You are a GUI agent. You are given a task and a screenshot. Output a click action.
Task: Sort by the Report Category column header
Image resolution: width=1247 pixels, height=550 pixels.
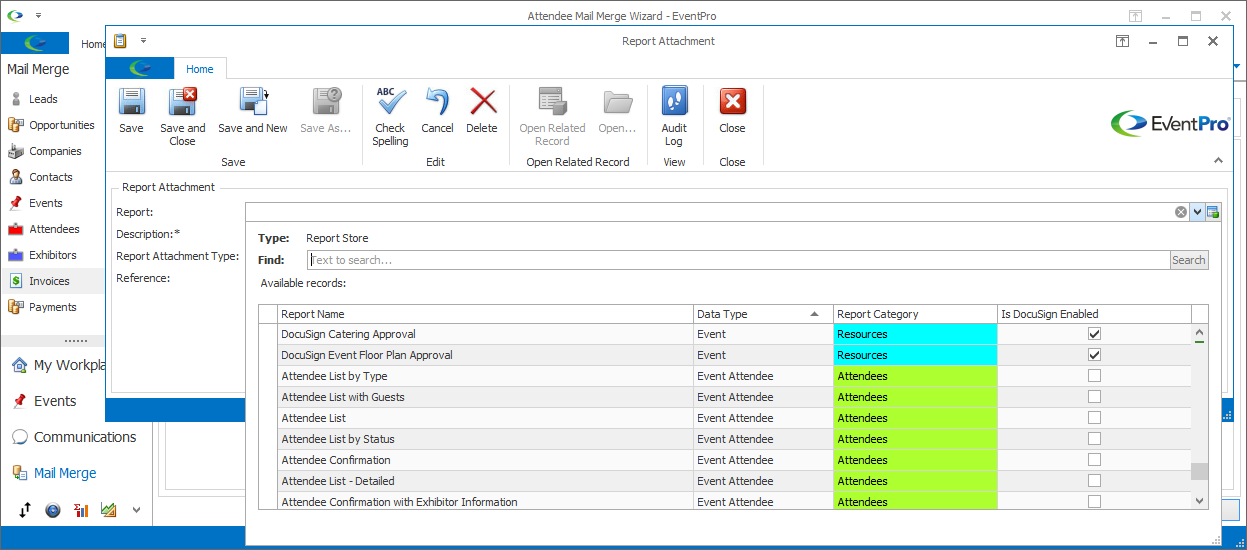pos(915,314)
